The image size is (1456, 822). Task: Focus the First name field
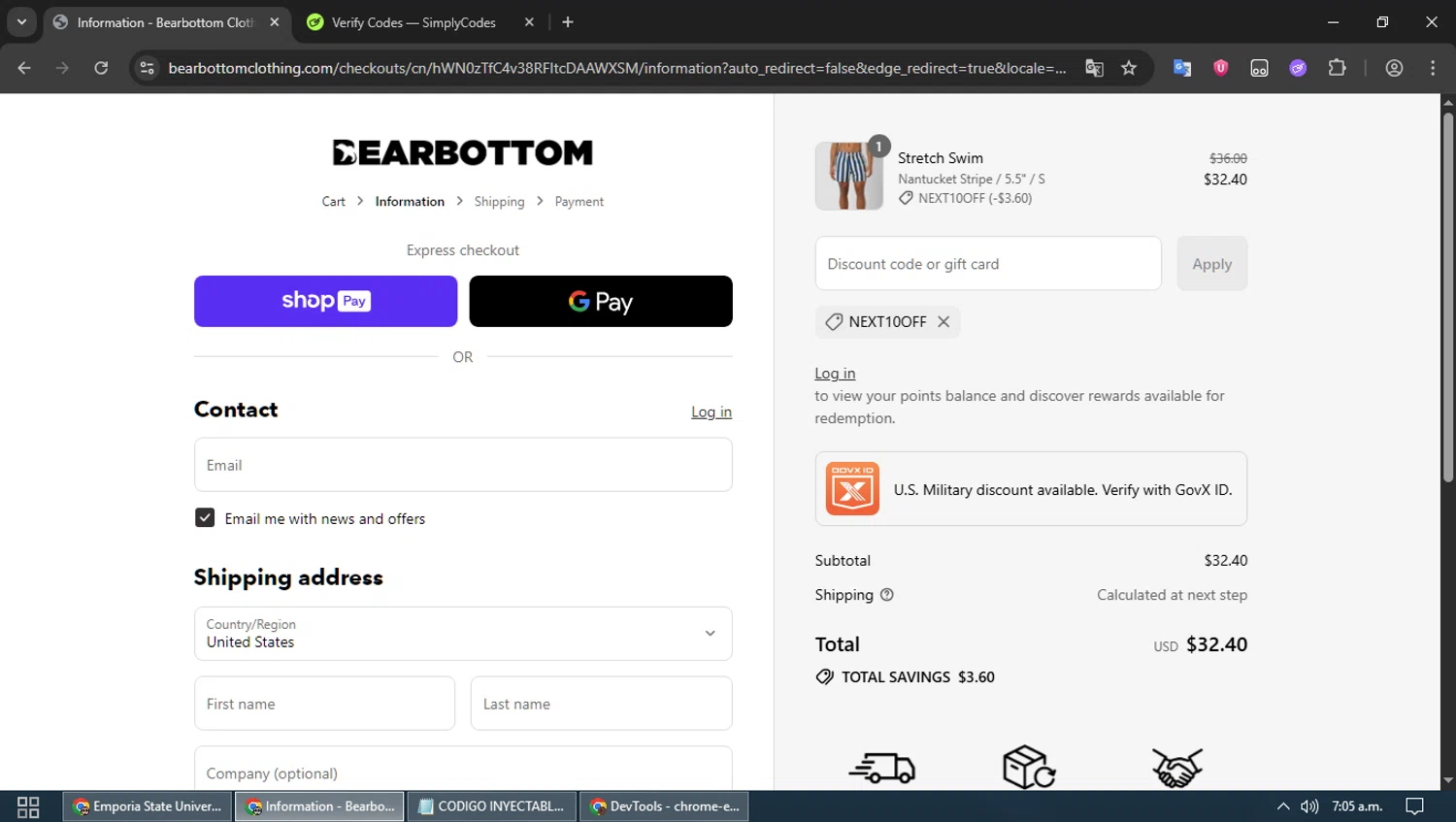[x=324, y=704]
